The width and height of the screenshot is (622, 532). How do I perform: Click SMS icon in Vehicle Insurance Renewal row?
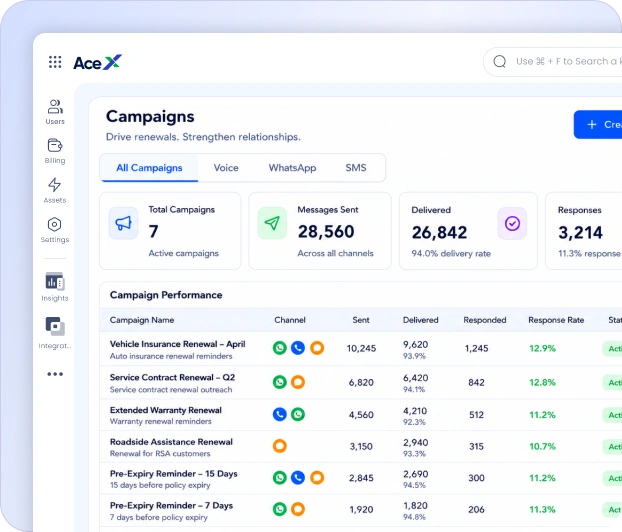[x=317, y=348]
